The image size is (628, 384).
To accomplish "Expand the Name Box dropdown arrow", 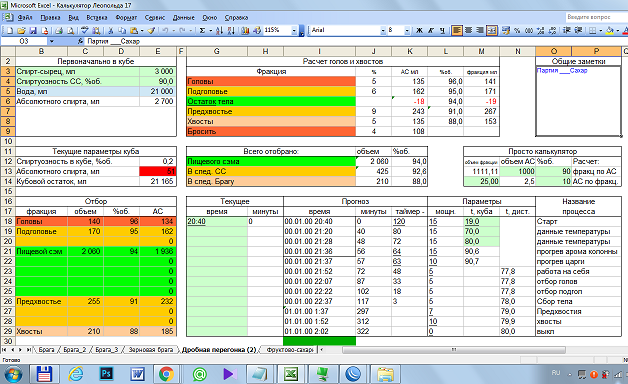I will pos(52,41).
